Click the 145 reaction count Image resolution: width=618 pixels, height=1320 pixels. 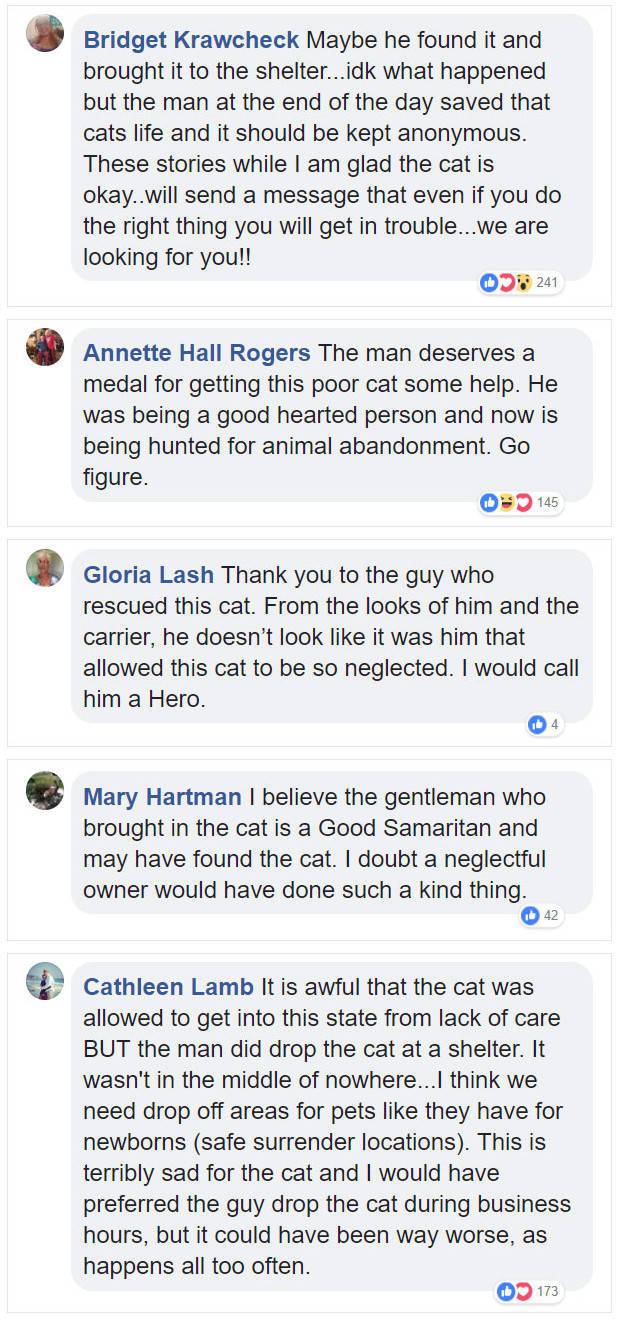click(547, 503)
